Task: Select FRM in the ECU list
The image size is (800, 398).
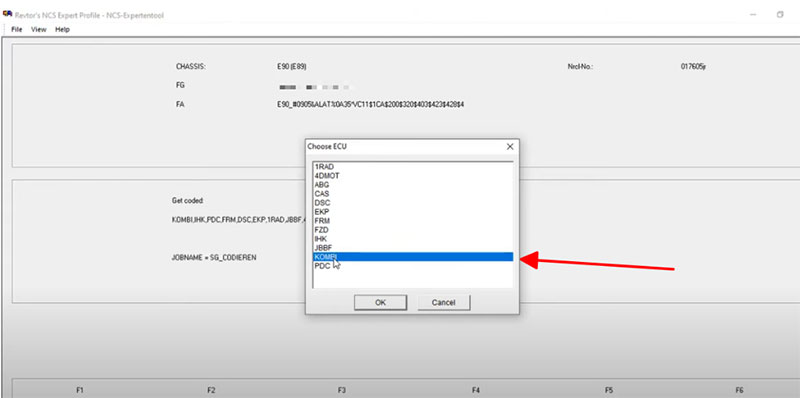Action: [x=413, y=221]
